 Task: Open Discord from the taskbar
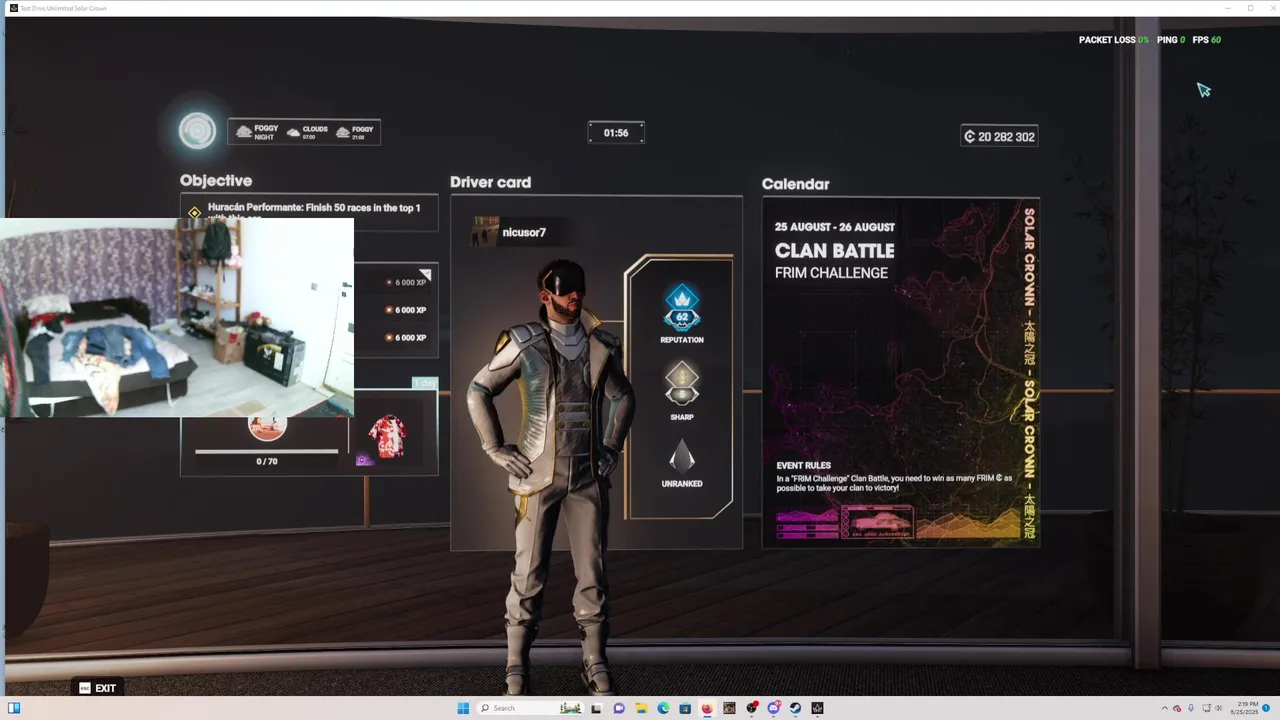tap(773, 708)
